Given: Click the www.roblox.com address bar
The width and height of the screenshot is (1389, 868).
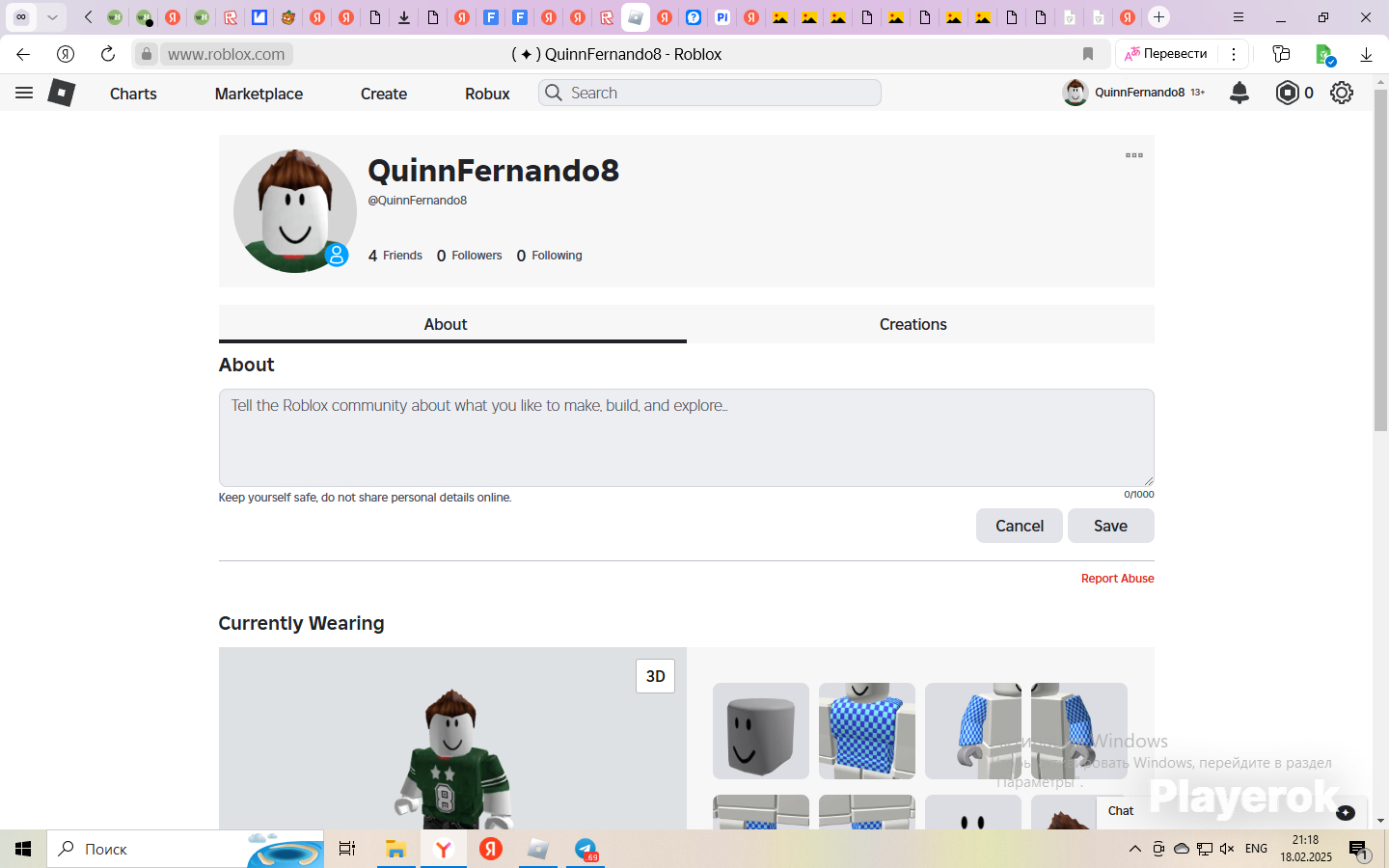Looking at the screenshot, I should [226, 54].
